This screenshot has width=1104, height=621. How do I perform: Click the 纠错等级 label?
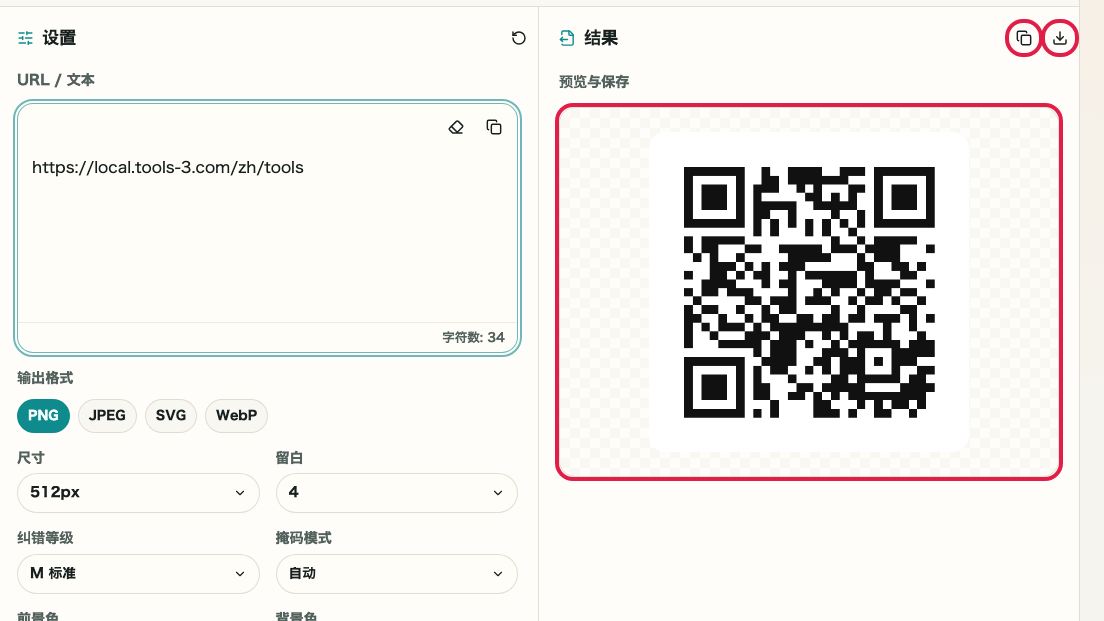45,538
